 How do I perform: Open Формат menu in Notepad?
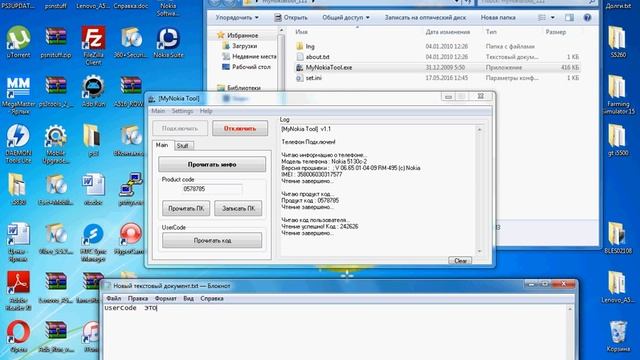click(166, 298)
